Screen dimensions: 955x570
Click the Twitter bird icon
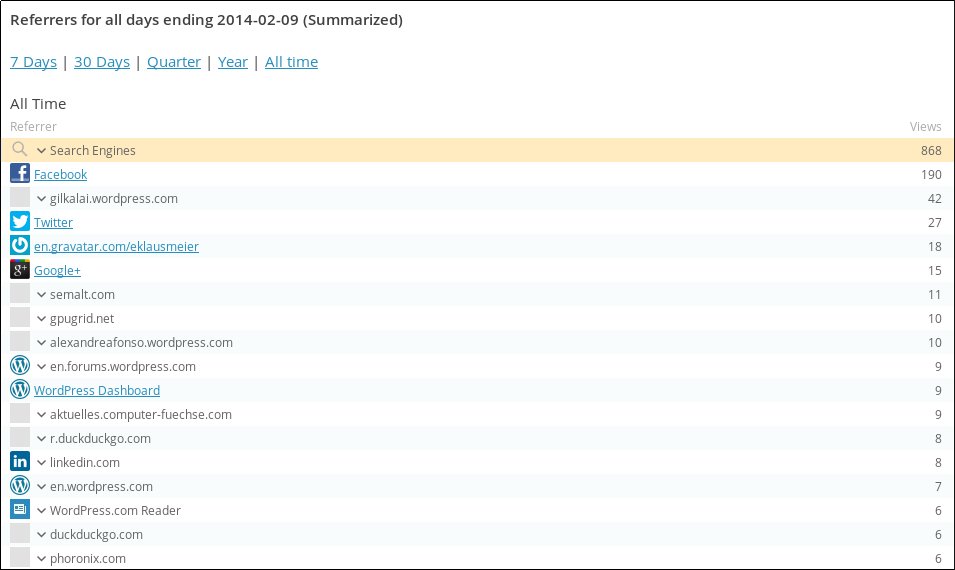(20, 222)
